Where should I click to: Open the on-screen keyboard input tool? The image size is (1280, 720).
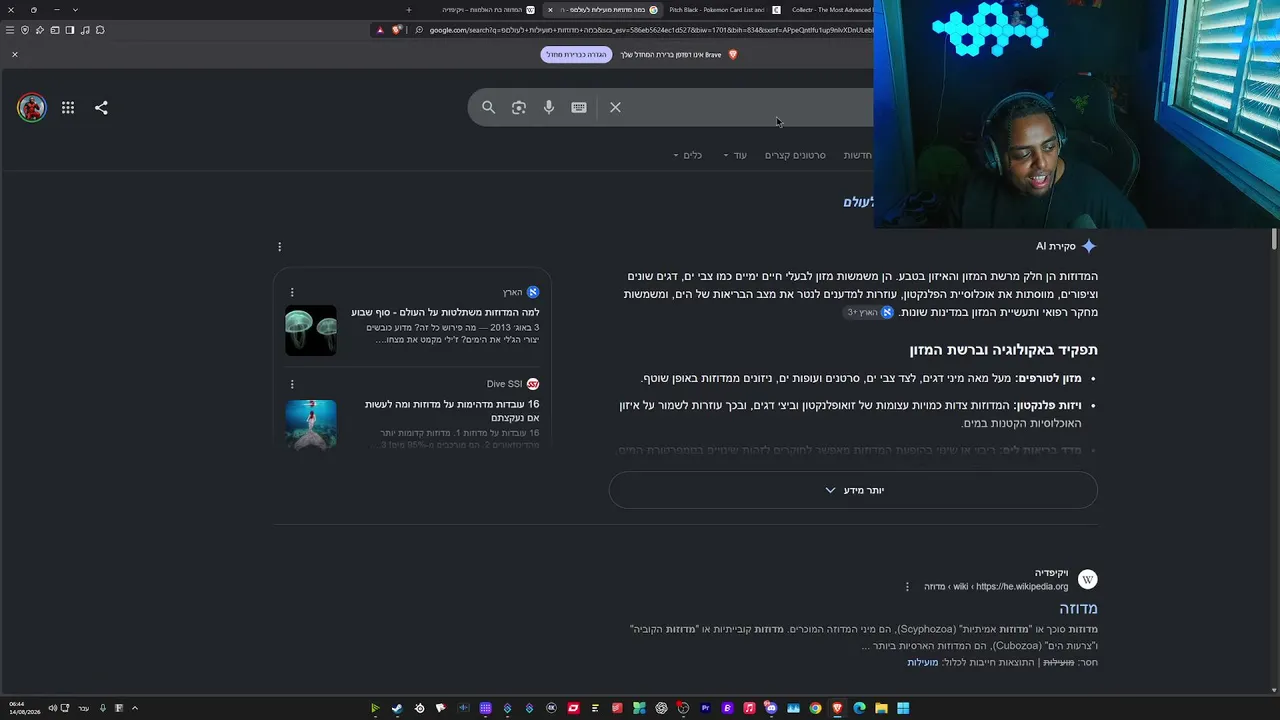pyautogui.click(x=579, y=108)
